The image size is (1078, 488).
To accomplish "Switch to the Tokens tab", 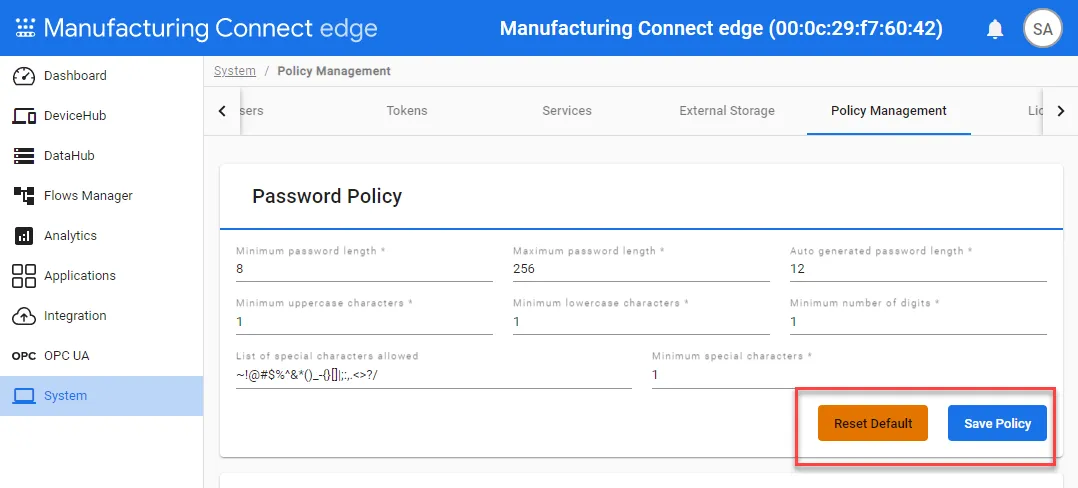I will coord(406,111).
